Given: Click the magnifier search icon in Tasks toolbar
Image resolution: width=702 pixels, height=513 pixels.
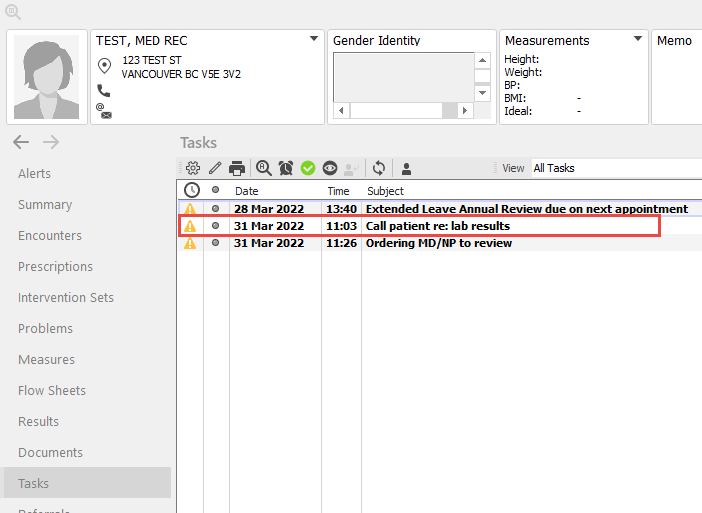Looking at the screenshot, I should tap(264, 168).
